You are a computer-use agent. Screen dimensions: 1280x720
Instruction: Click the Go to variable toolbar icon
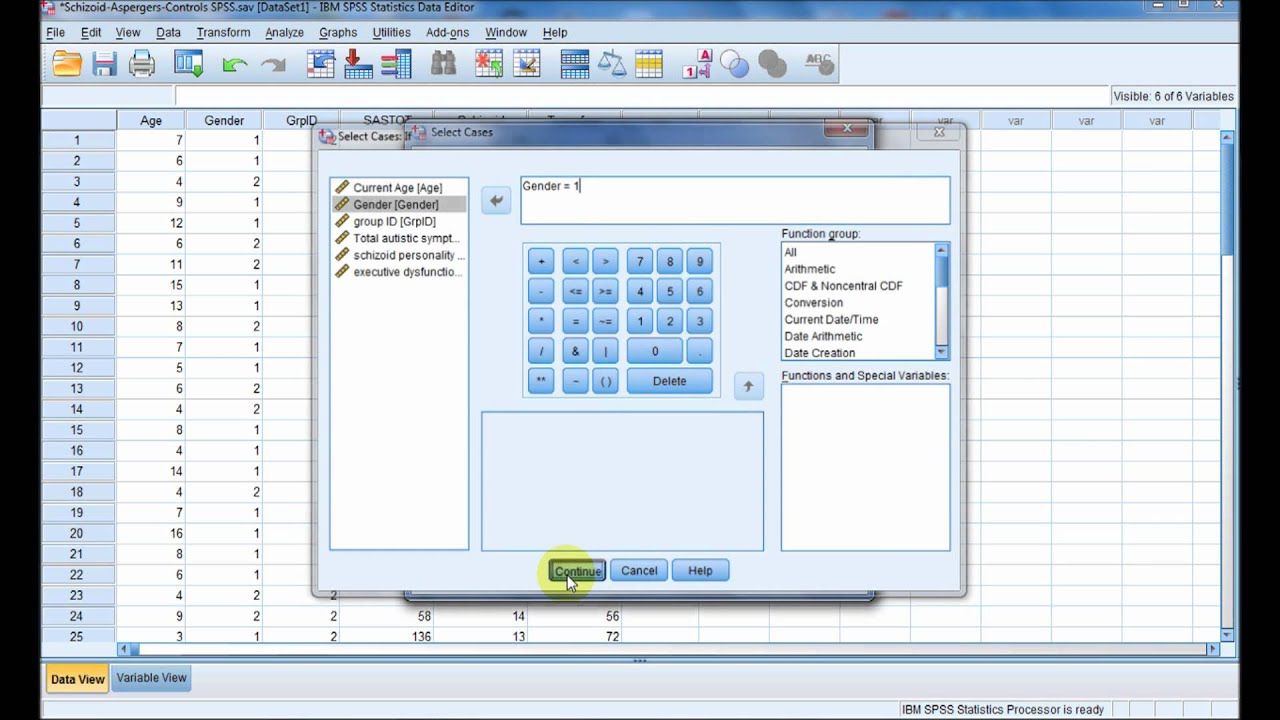(x=358, y=65)
